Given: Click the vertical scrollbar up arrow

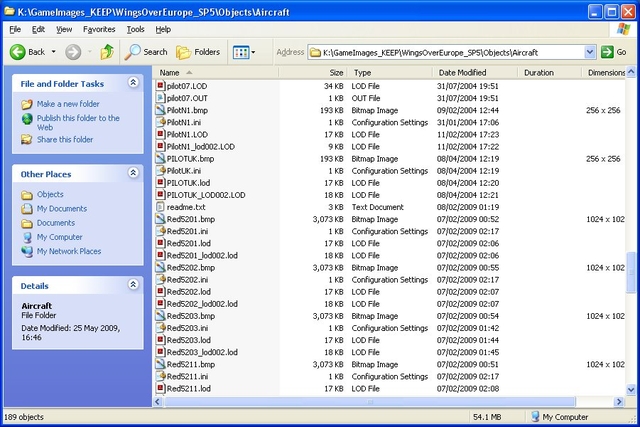Looking at the screenshot, I should point(631,72).
